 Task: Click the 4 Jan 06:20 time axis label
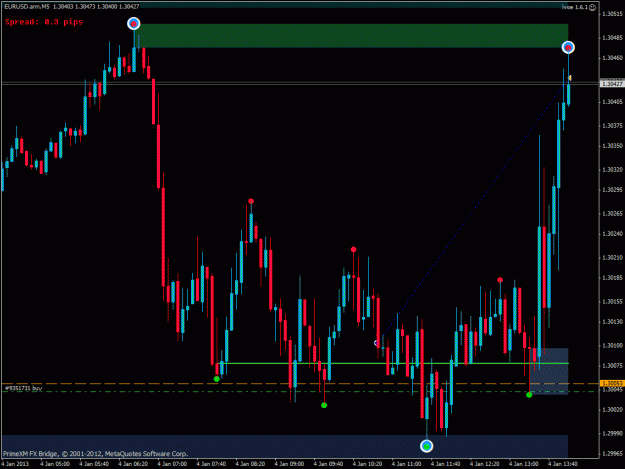point(133,464)
